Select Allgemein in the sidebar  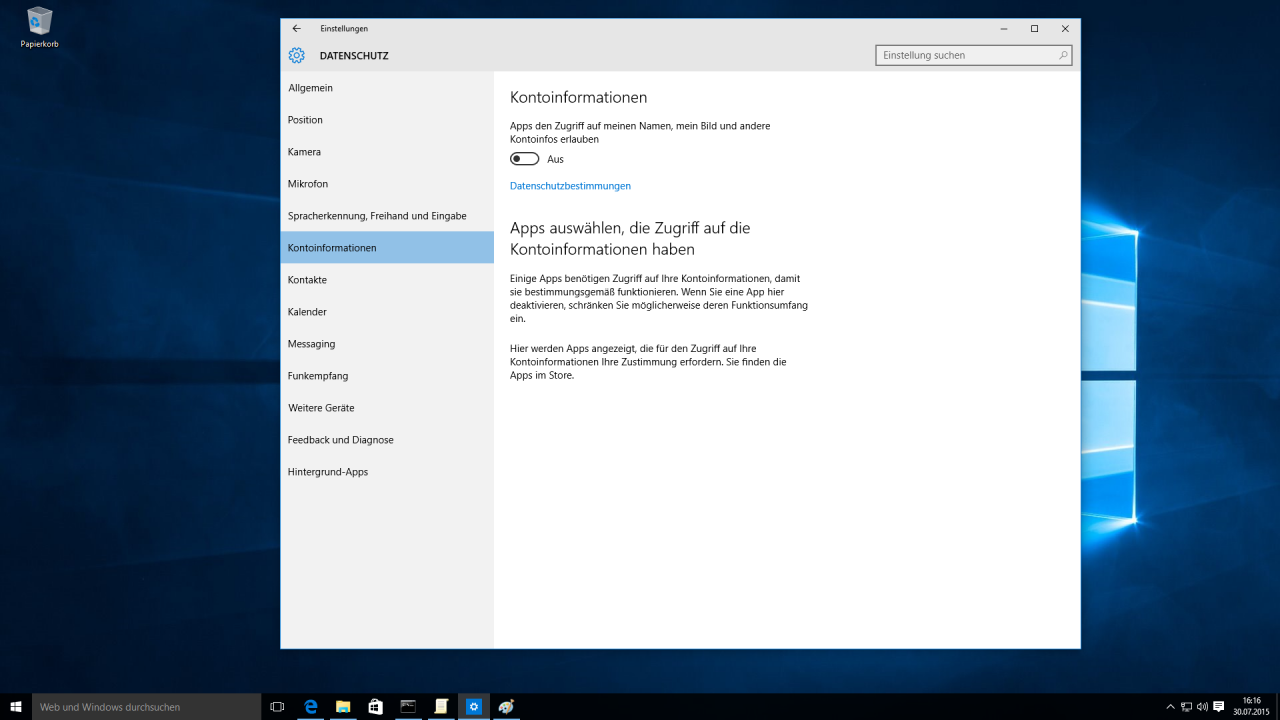pyautogui.click(x=387, y=88)
